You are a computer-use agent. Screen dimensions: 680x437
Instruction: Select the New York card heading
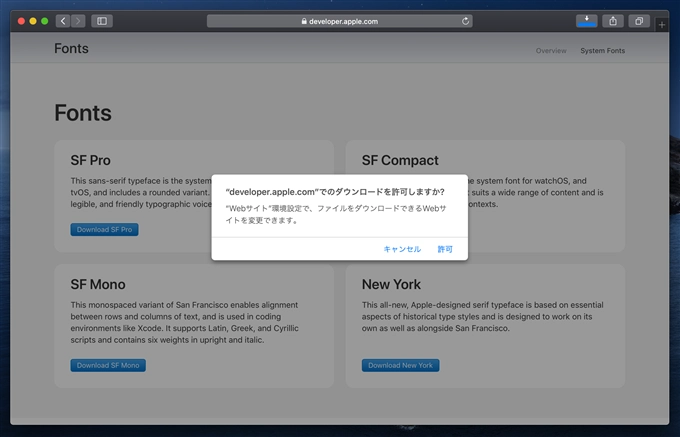point(391,284)
